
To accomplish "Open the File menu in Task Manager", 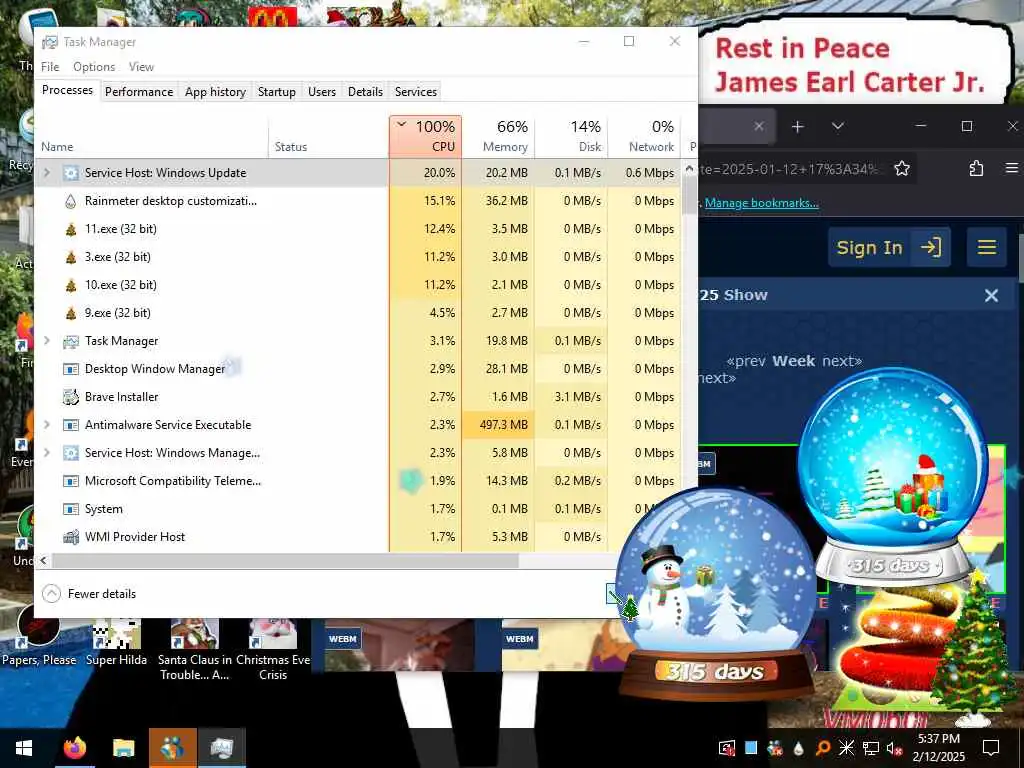I will point(50,67).
